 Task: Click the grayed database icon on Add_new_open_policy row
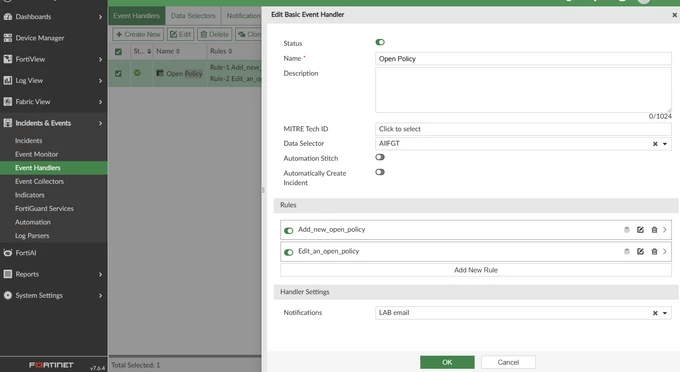pos(627,230)
